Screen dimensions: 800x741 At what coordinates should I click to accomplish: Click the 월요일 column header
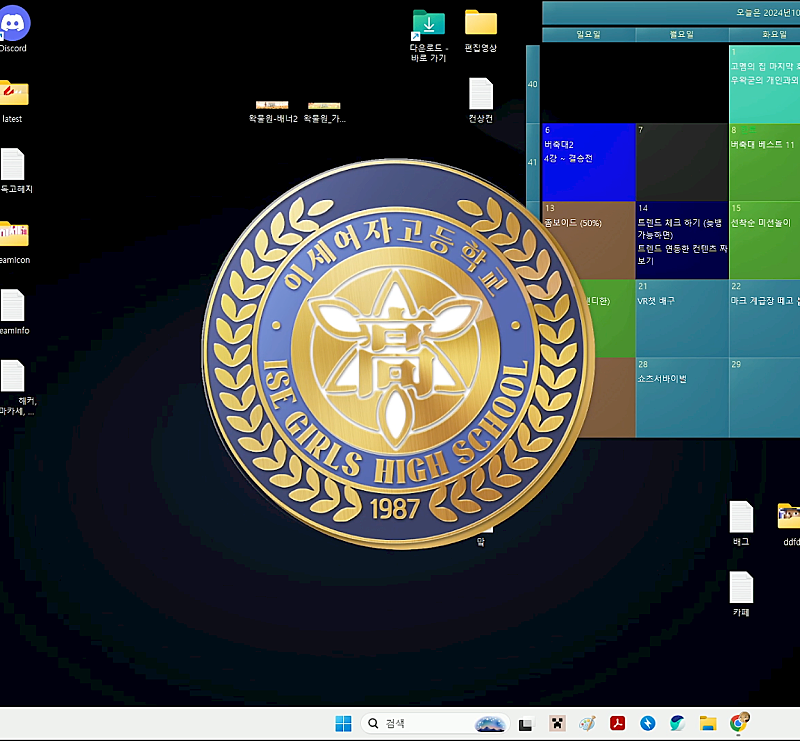coord(682,35)
